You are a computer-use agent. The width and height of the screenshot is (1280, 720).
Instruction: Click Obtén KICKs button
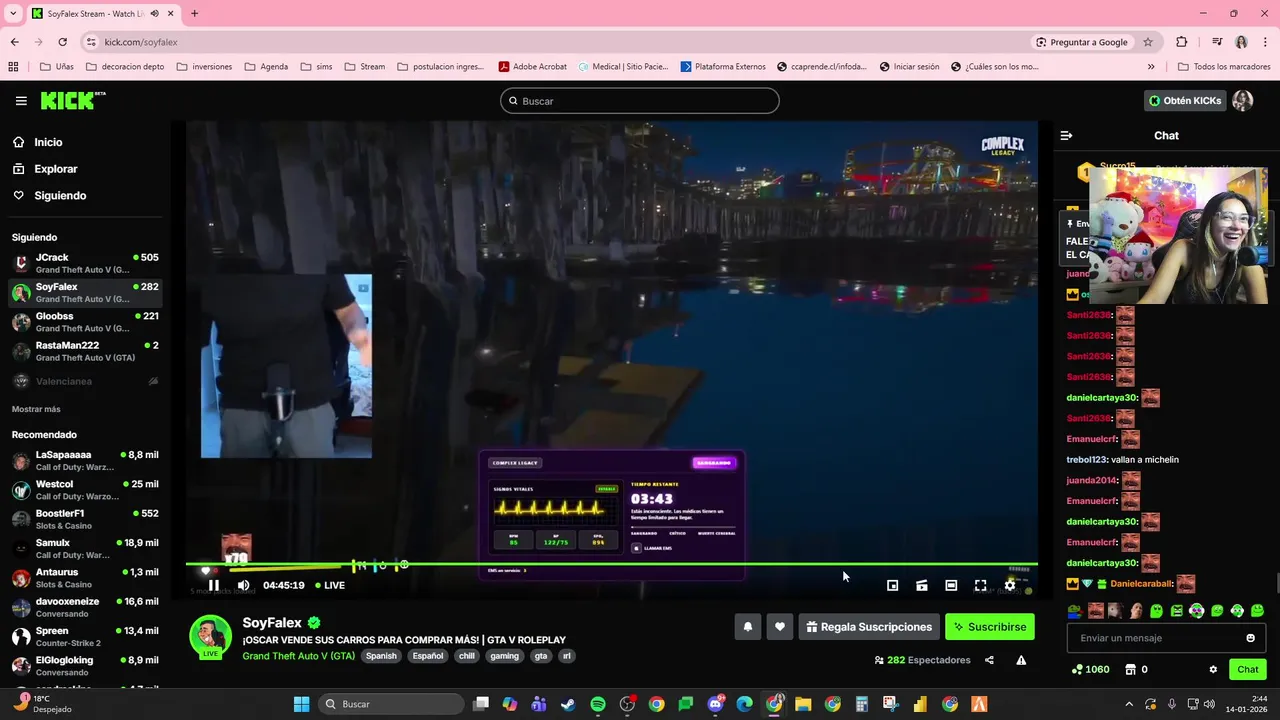(x=1184, y=101)
